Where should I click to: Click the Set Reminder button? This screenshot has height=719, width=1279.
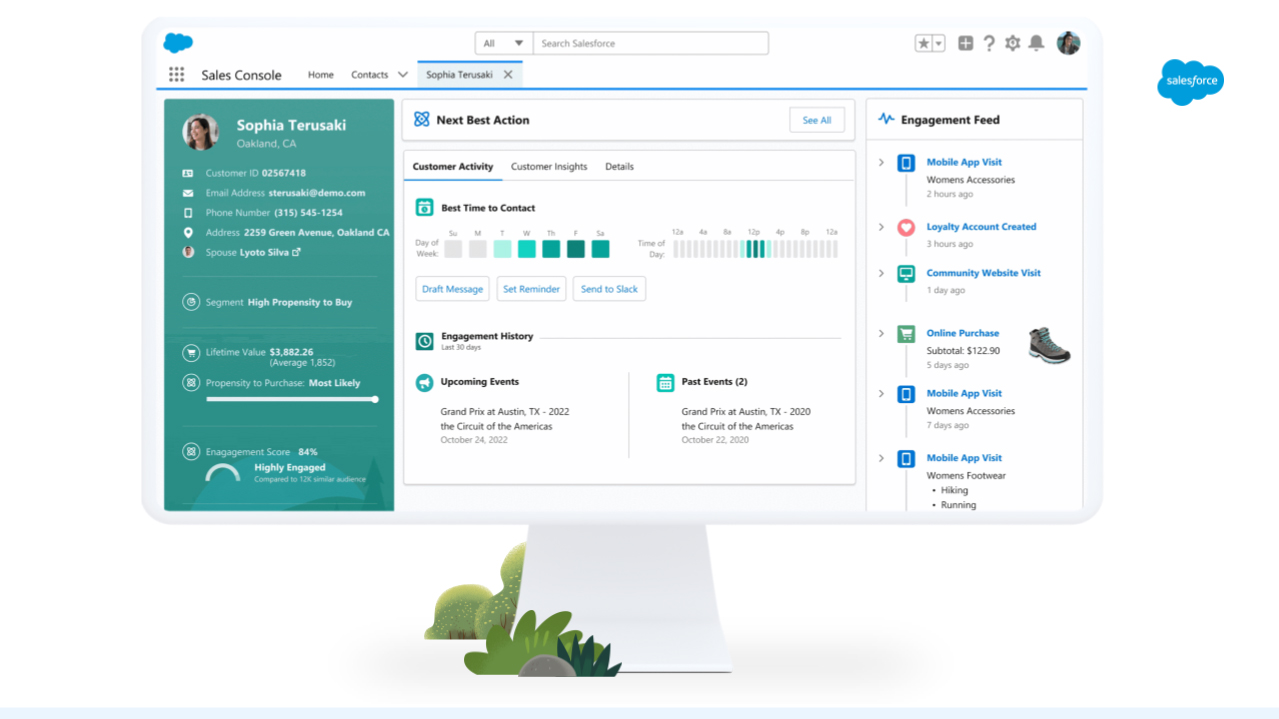coord(531,289)
